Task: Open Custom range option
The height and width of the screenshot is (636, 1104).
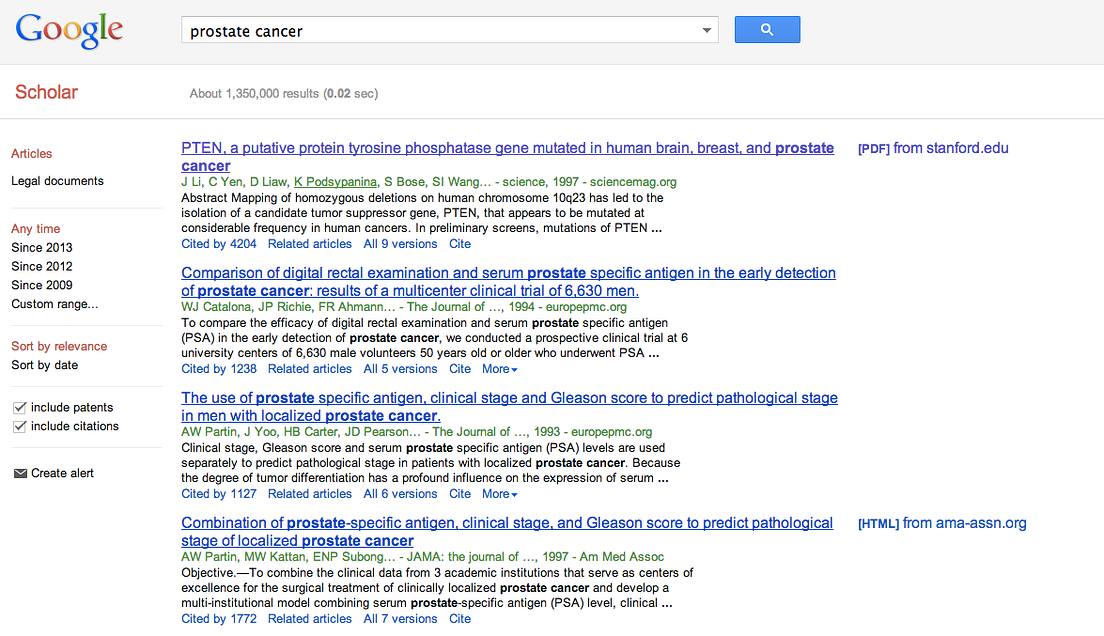Action: coord(54,304)
